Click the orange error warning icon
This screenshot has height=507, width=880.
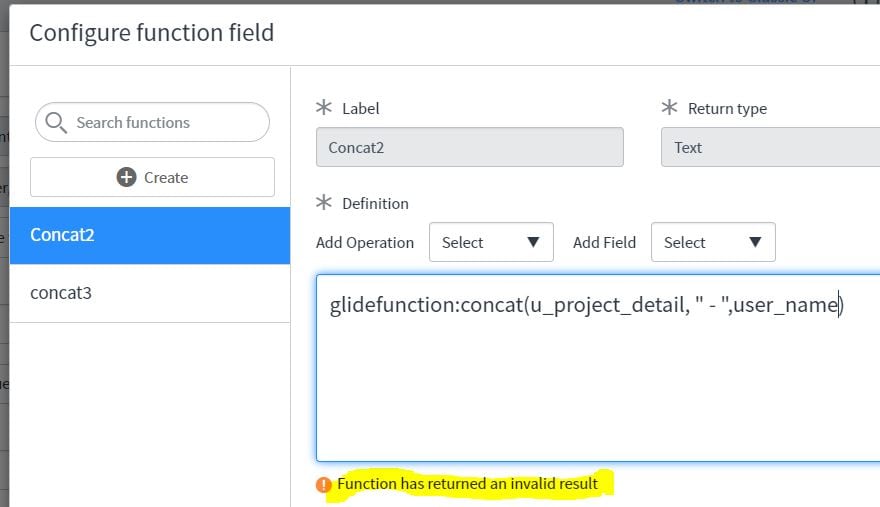point(324,484)
